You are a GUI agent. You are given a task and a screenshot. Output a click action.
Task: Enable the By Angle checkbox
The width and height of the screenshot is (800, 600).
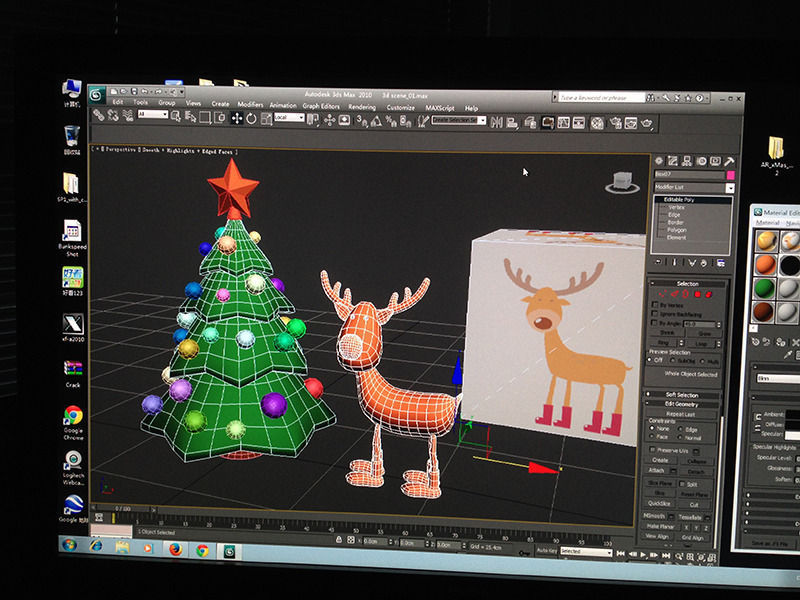coord(655,323)
